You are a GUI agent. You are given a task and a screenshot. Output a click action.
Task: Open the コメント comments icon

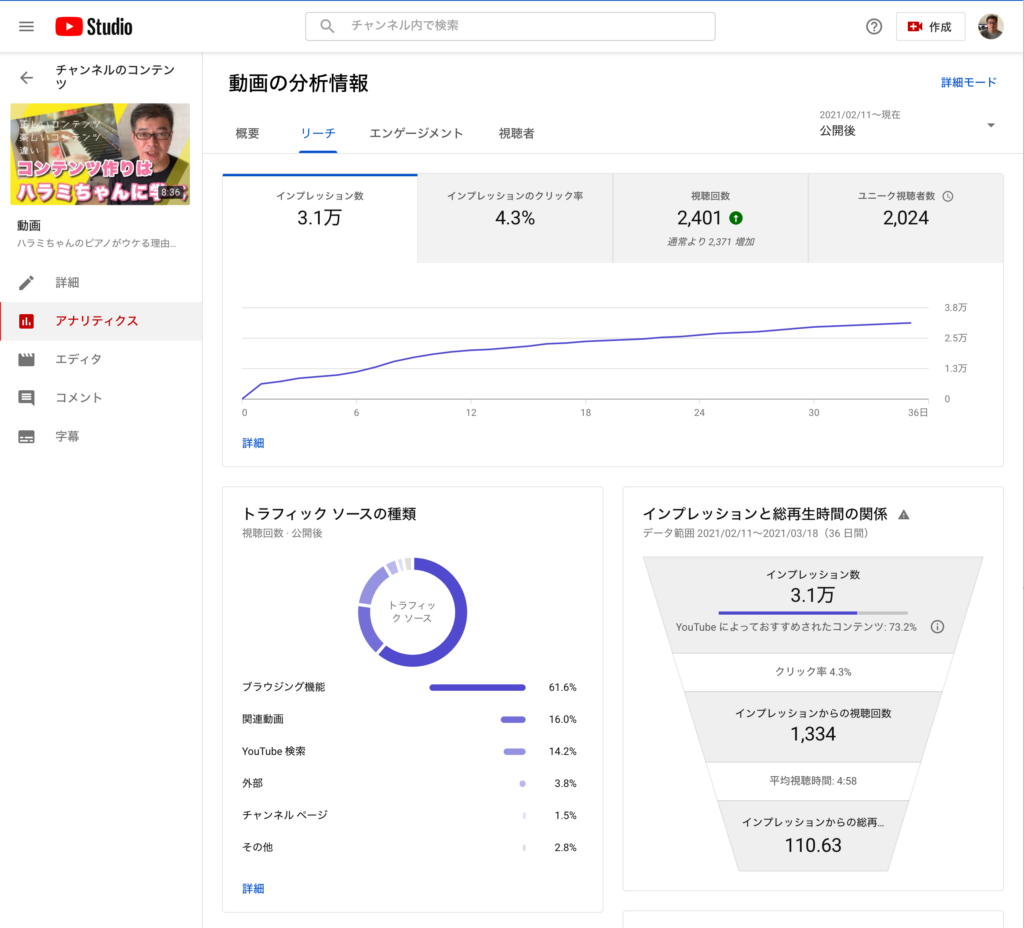pos(24,397)
